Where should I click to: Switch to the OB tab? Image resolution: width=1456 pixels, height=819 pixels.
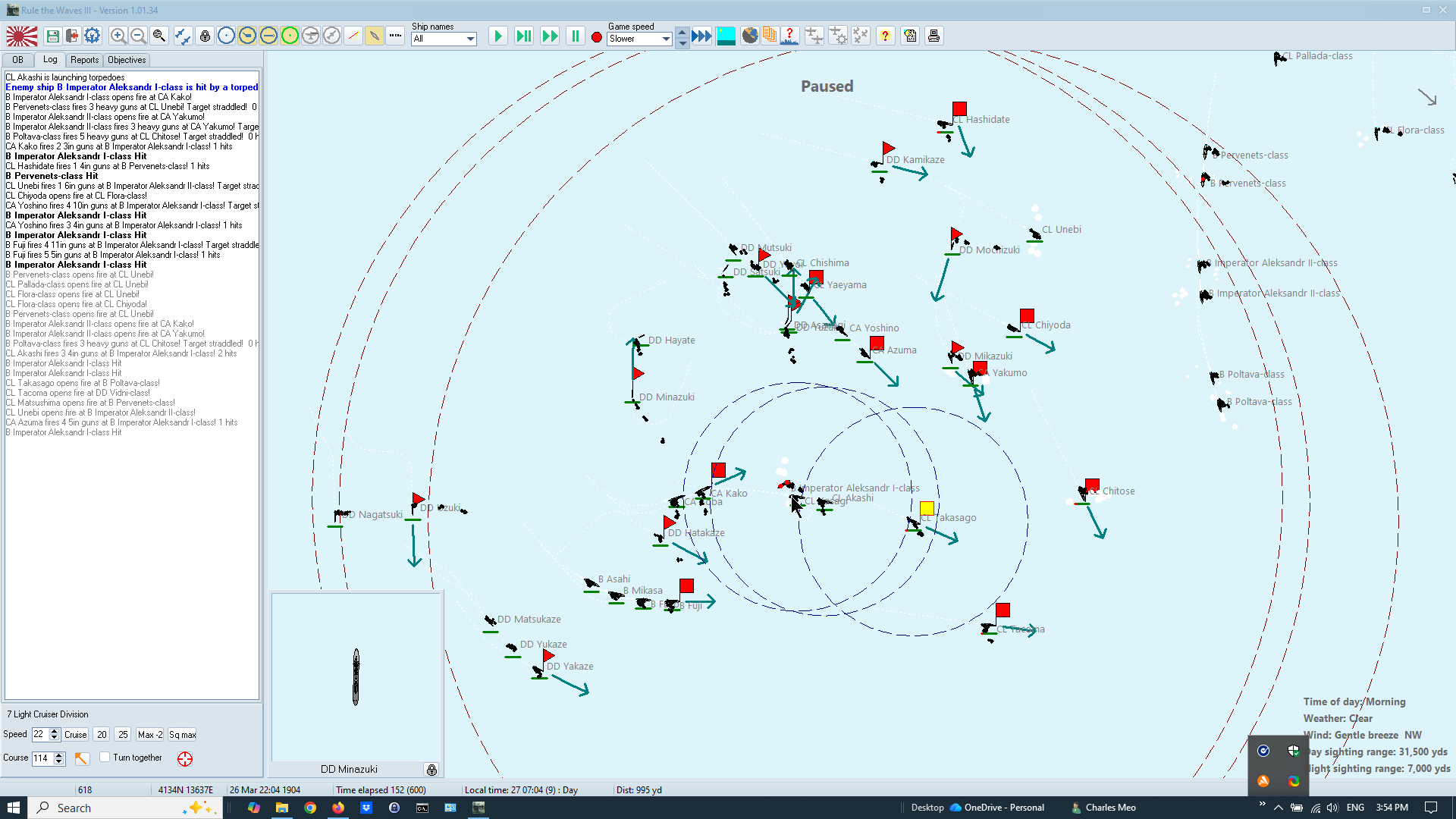(18, 60)
